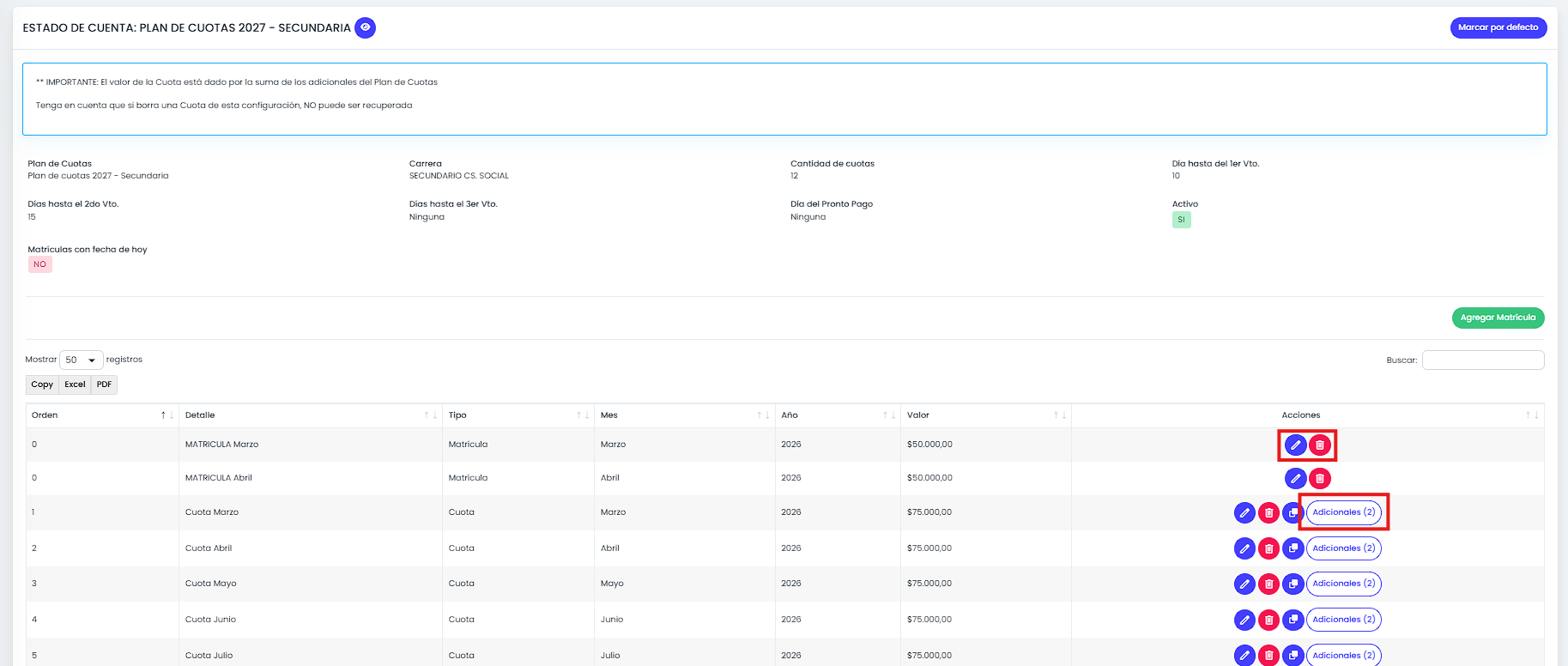Delete the MATRICULA Marzo row
The image size is (1568, 666).
[x=1320, y=445]
